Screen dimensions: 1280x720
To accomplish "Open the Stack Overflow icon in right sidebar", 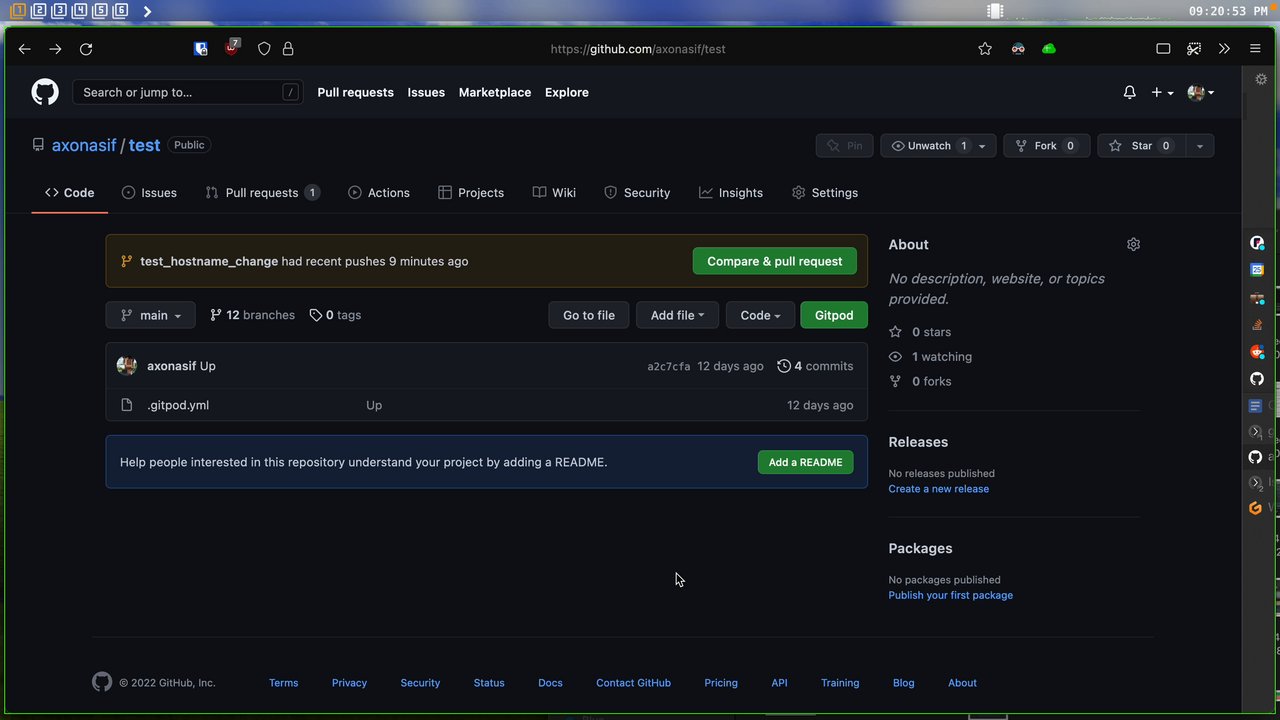I will [1257, 324].
